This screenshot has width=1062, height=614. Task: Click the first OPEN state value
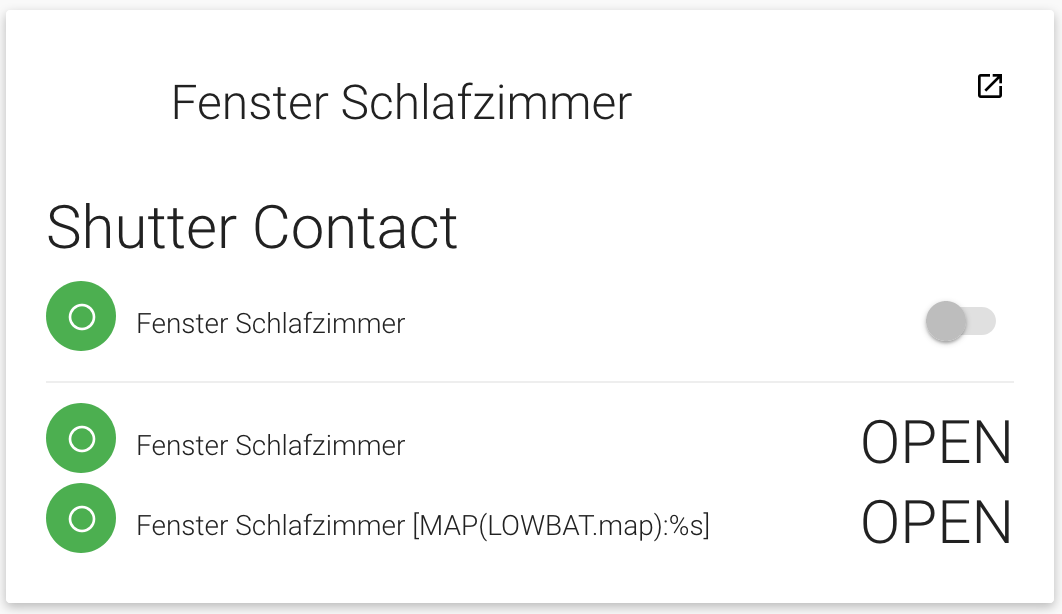[x=936, y=443]
